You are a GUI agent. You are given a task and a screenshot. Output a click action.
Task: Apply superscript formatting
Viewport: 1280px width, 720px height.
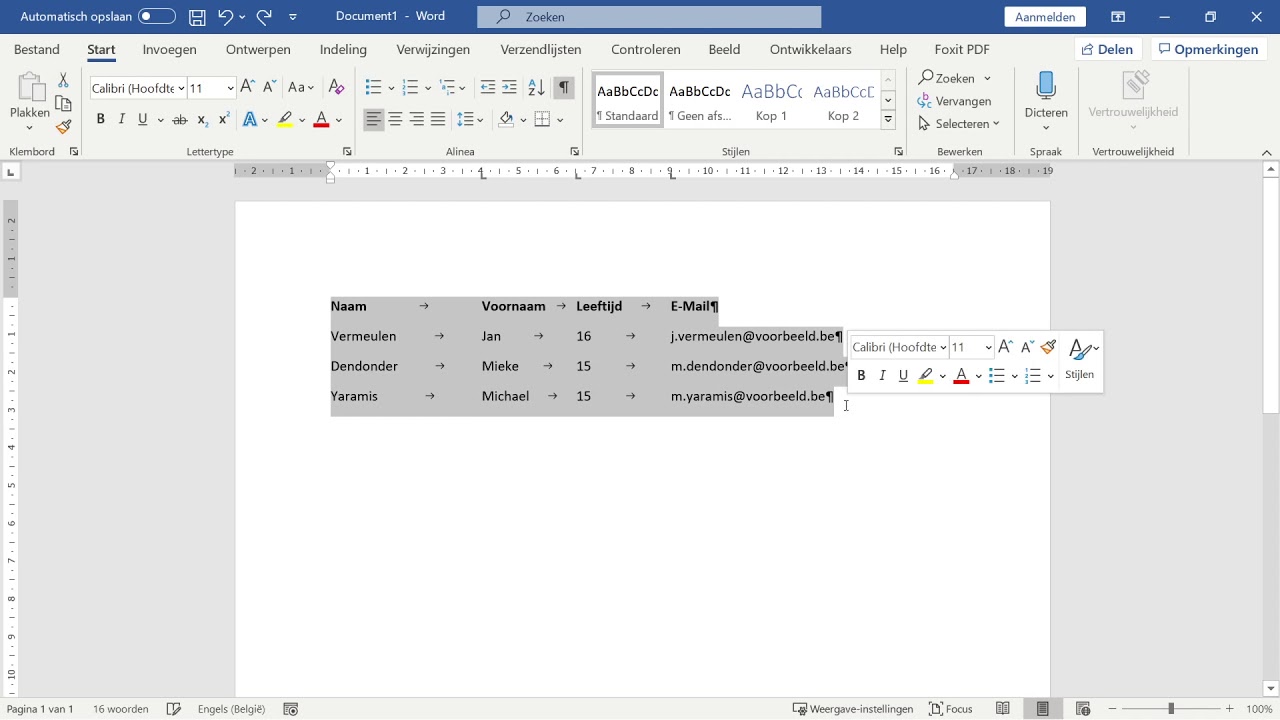(x=224, y=120)
